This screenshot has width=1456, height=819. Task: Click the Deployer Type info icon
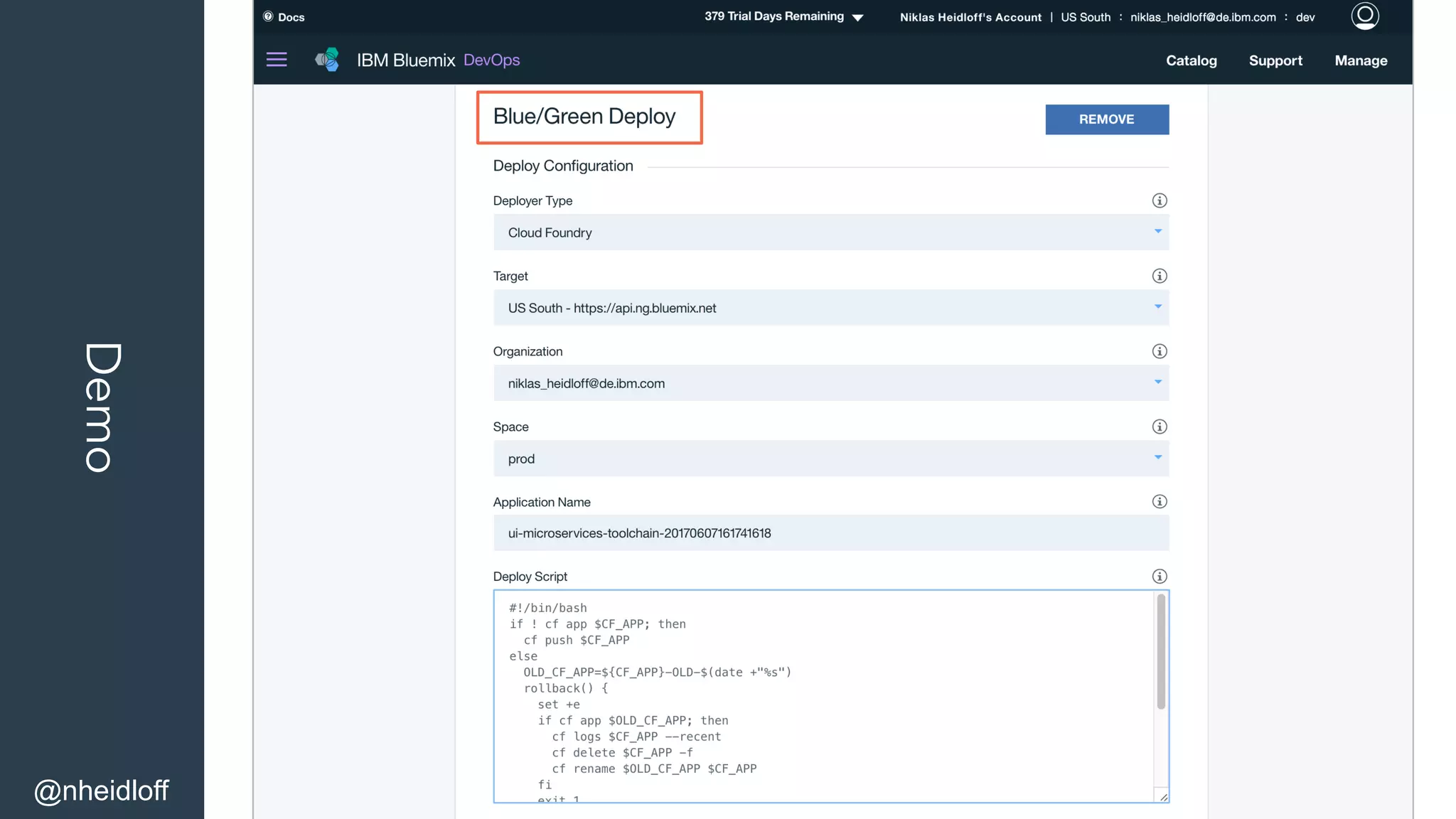(1159, 200)
